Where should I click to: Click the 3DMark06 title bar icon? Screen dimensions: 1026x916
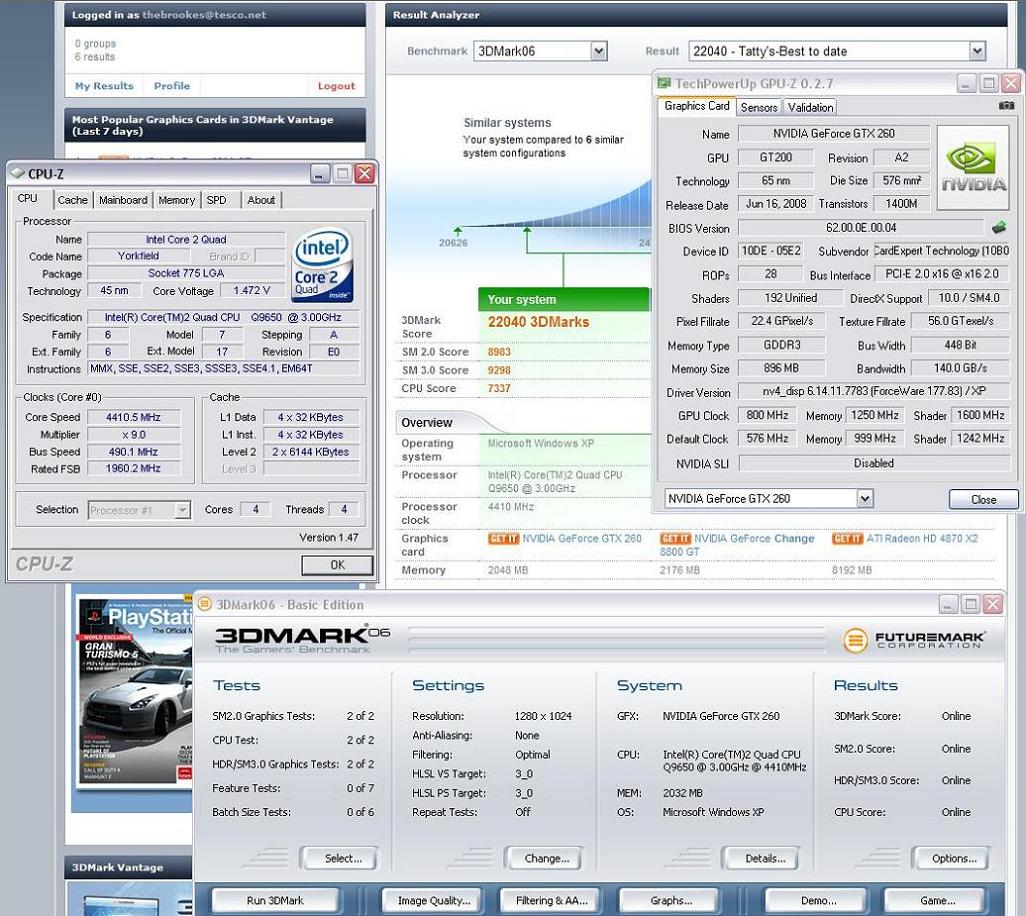pyautogui.click(x=204, y=604)
